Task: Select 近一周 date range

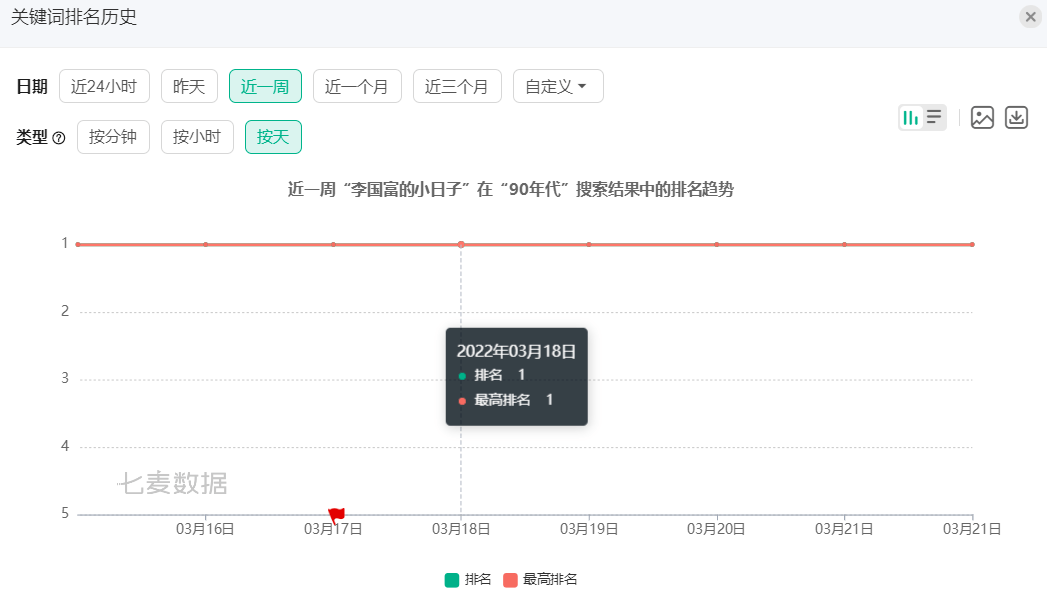Action: coord(265,86)
